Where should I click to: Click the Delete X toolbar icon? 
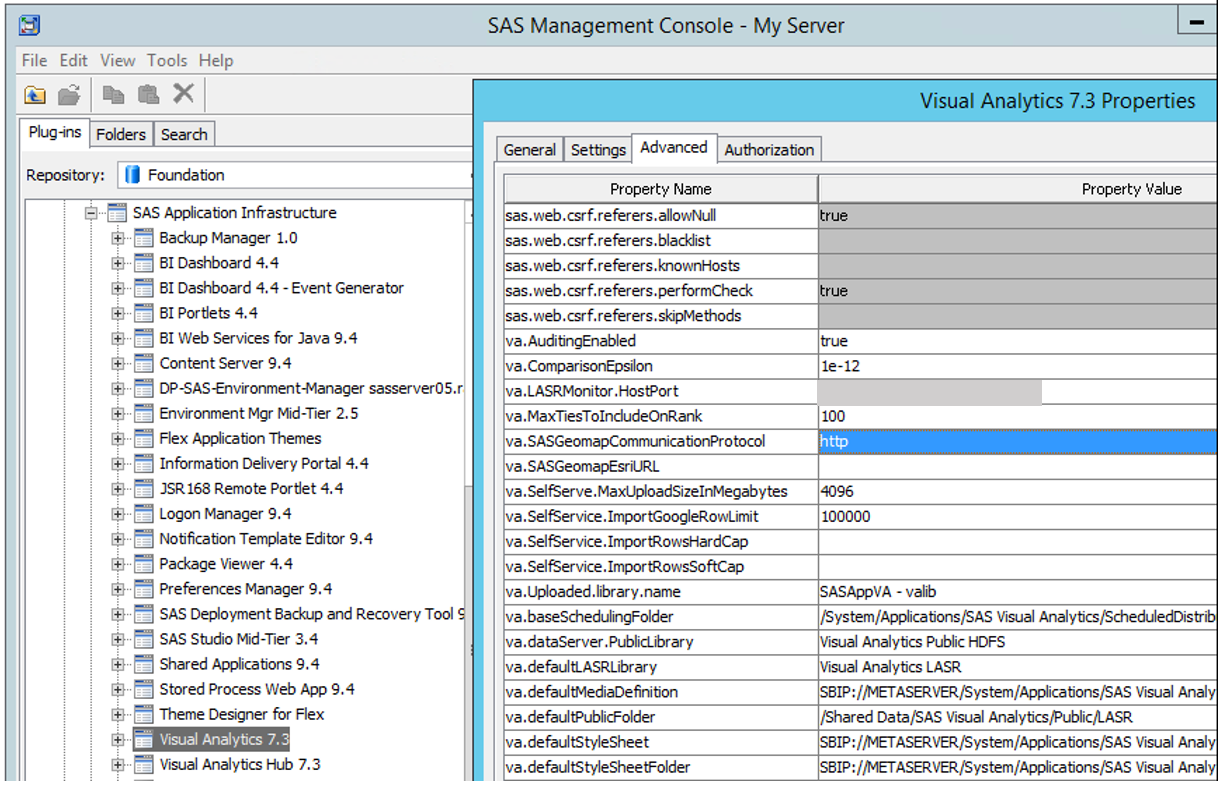pos(183,94)
